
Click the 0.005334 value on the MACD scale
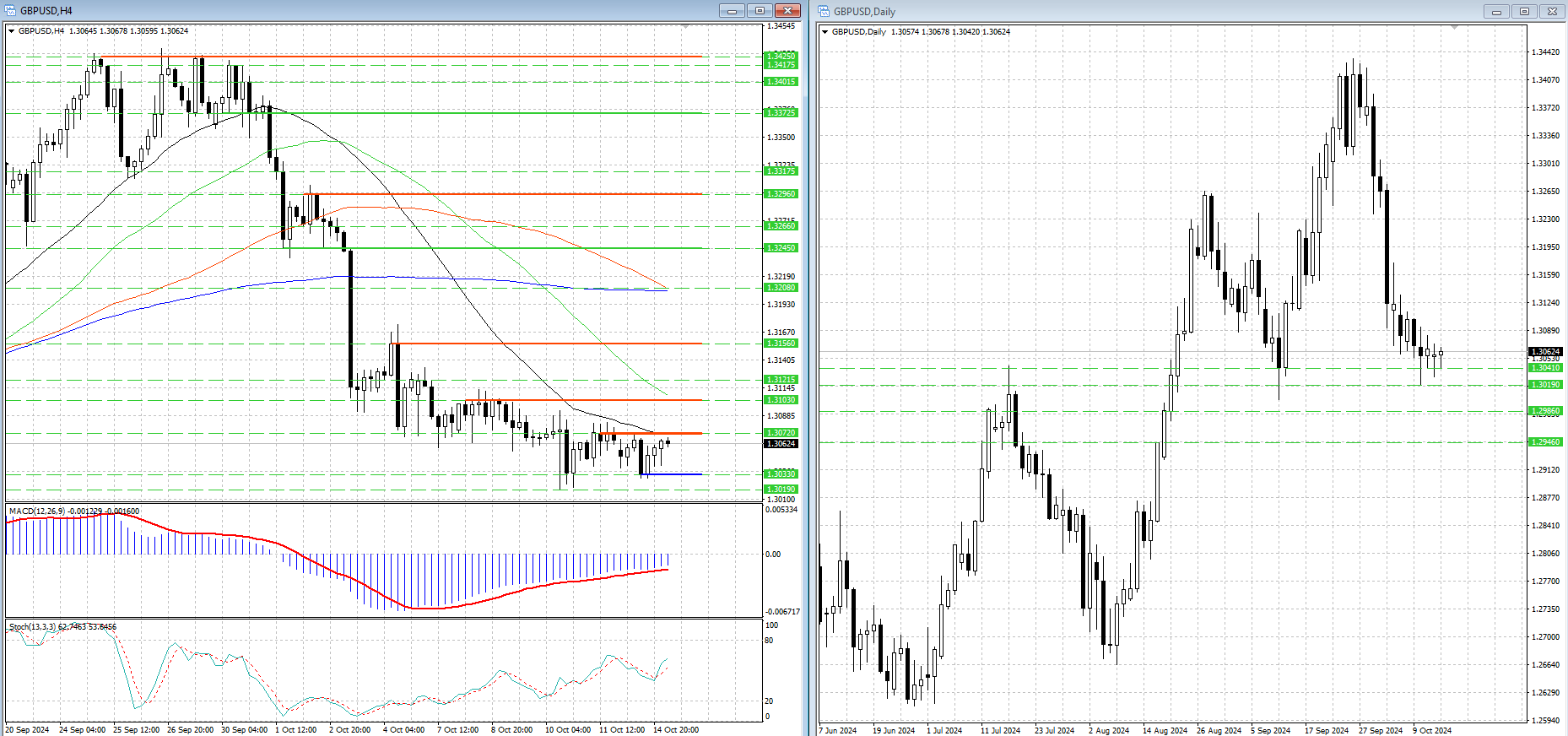781,510
